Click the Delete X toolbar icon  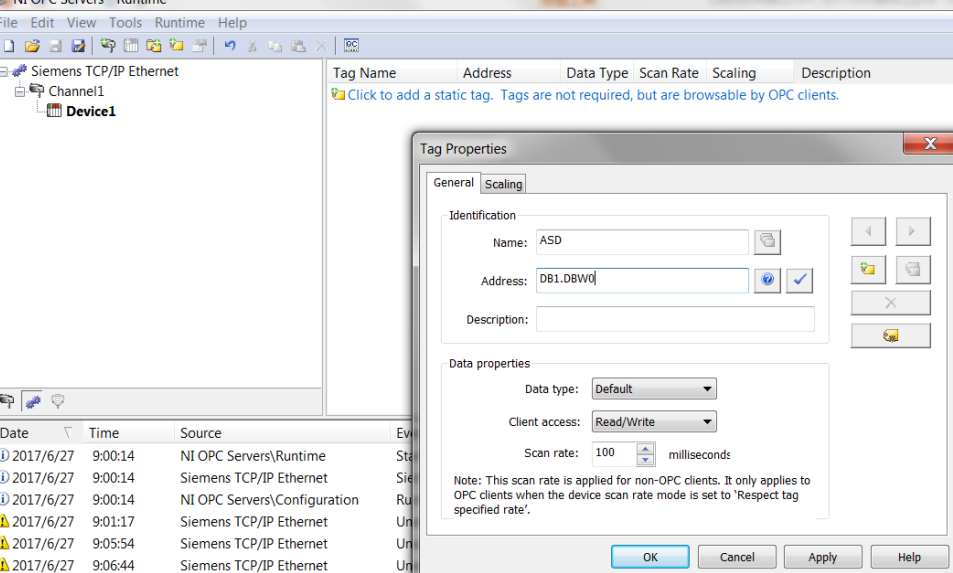click(321, 46)
